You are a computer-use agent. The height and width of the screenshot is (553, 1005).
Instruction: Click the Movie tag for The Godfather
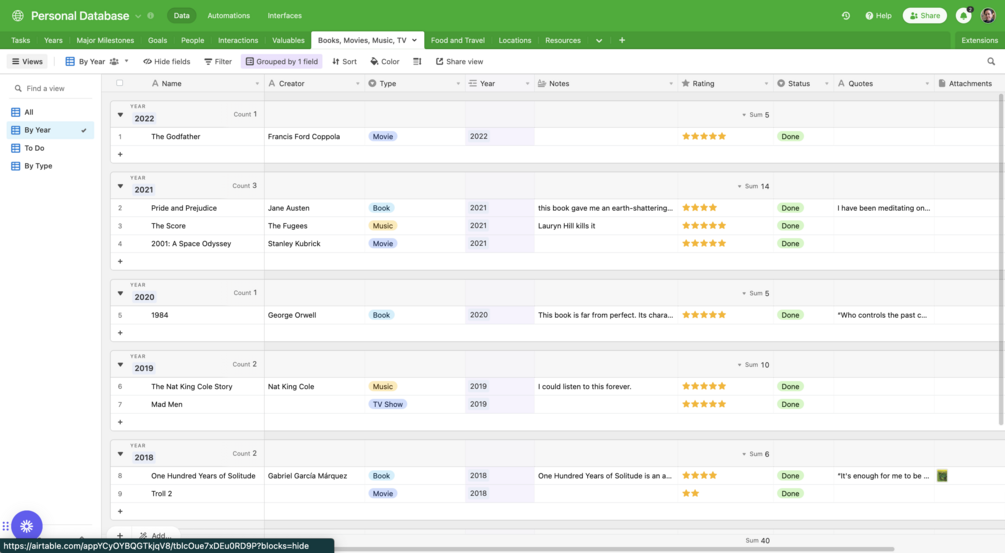coord(383,137)
